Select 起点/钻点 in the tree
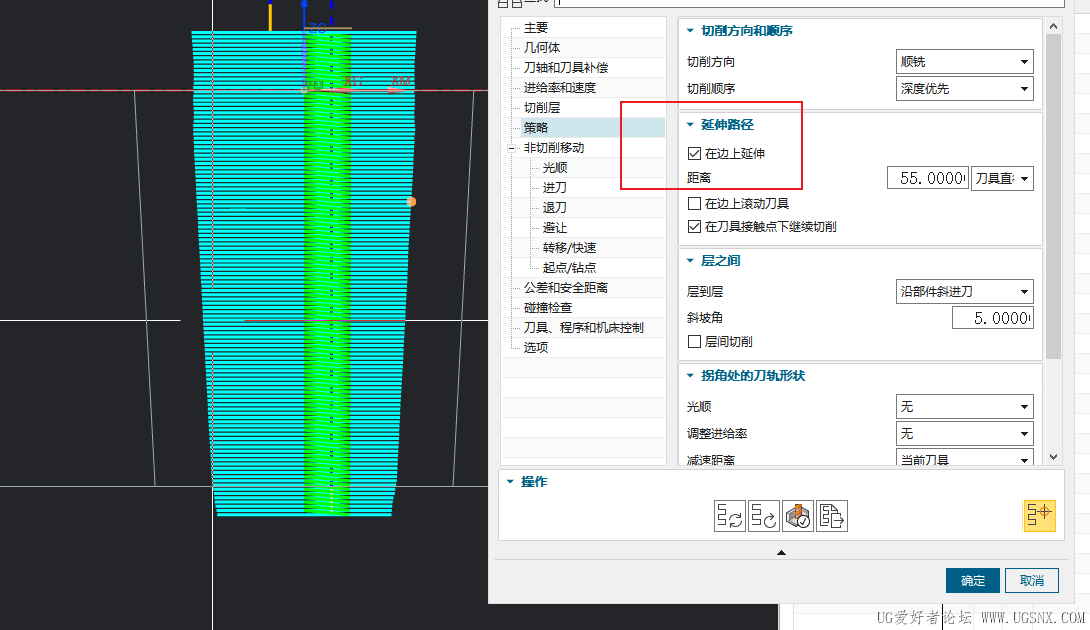This screenshot has height=630, width=1090. pyautogui.click(x=569, y=268)
